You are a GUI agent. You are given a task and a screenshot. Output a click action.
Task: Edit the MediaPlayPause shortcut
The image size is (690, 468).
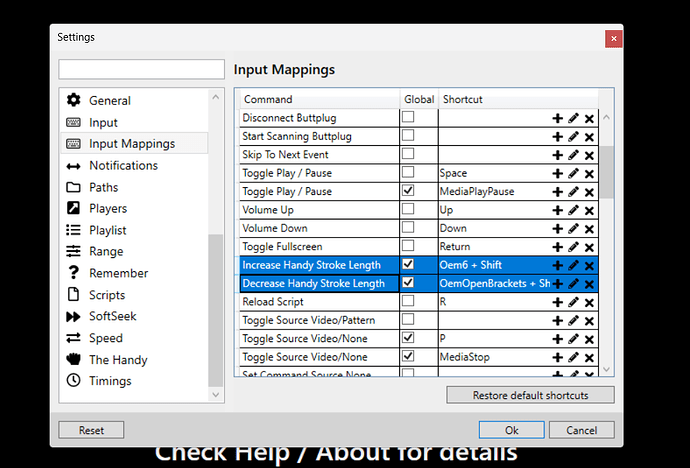coord(573,192)
